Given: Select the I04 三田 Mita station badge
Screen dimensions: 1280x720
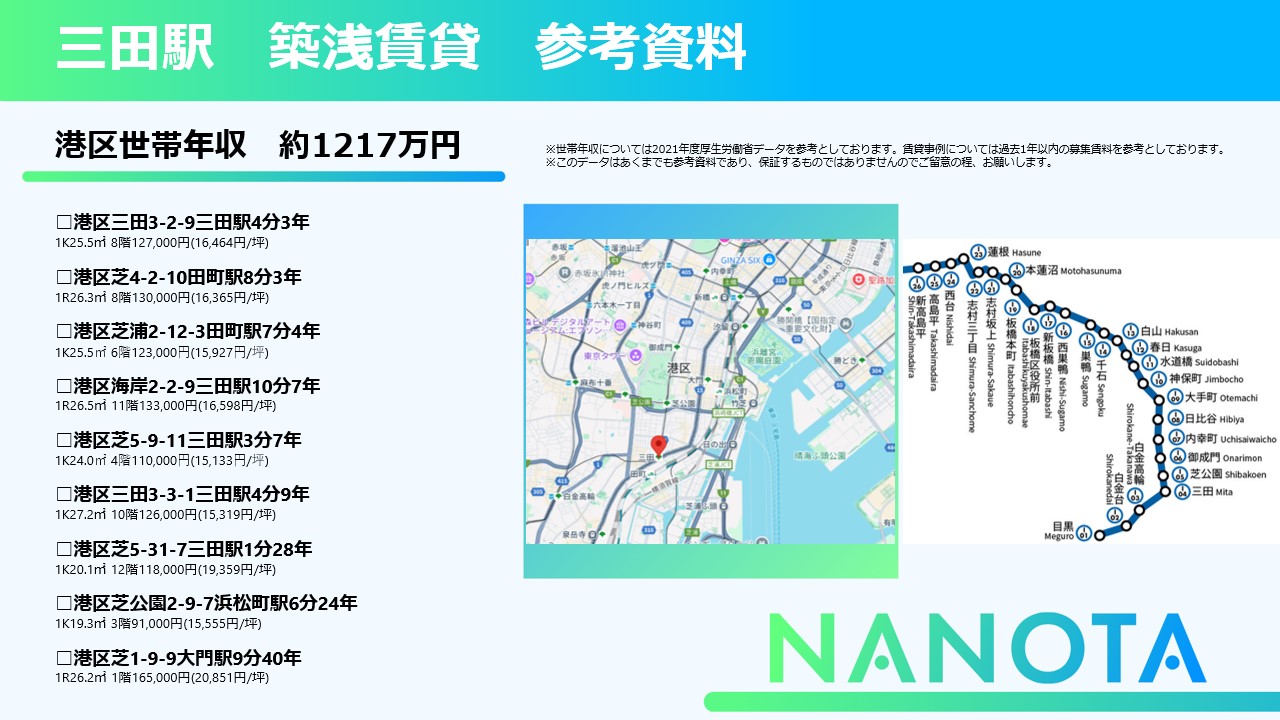Looking at the screenshot, I should coord(1182,492).
